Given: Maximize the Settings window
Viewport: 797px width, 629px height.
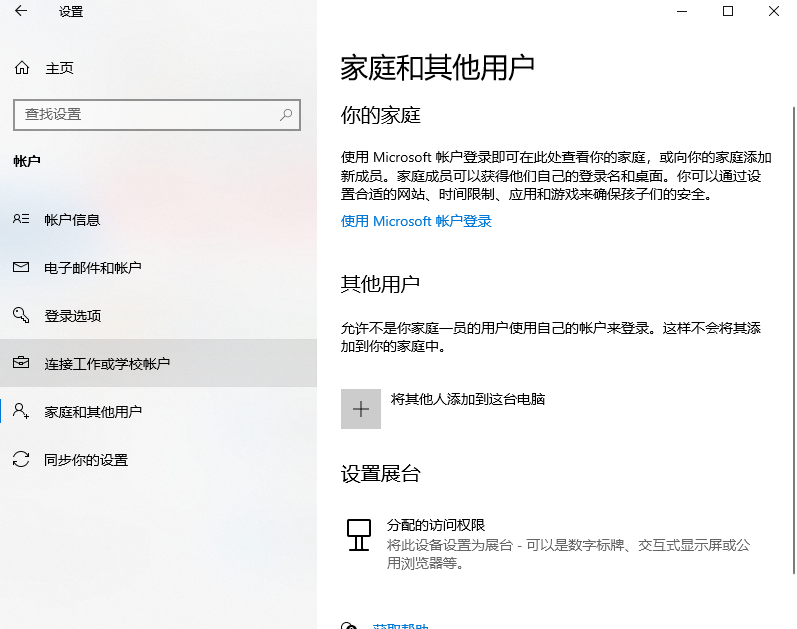Looking at the screenshot, I should tap(728, 12).
